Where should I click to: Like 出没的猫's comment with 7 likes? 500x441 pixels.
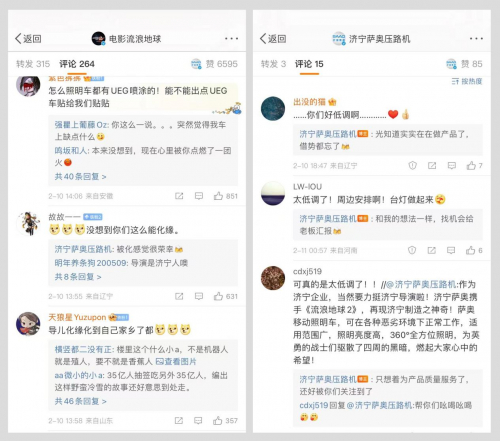point(471,165)
